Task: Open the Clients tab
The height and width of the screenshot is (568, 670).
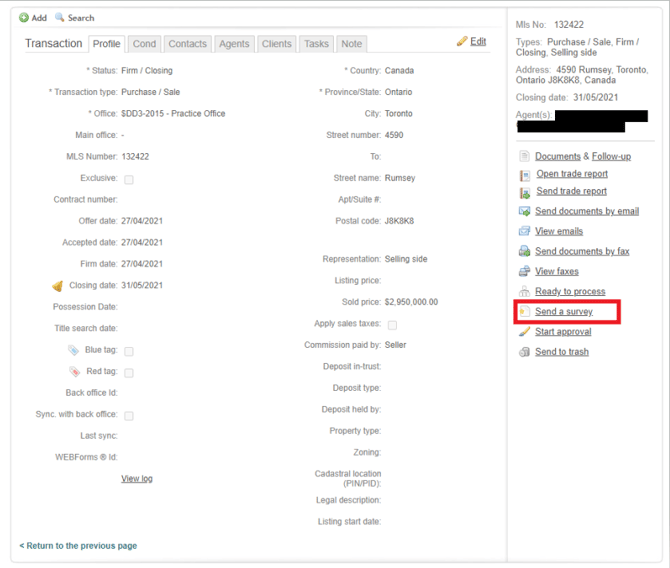Action: tap(276, 44)
